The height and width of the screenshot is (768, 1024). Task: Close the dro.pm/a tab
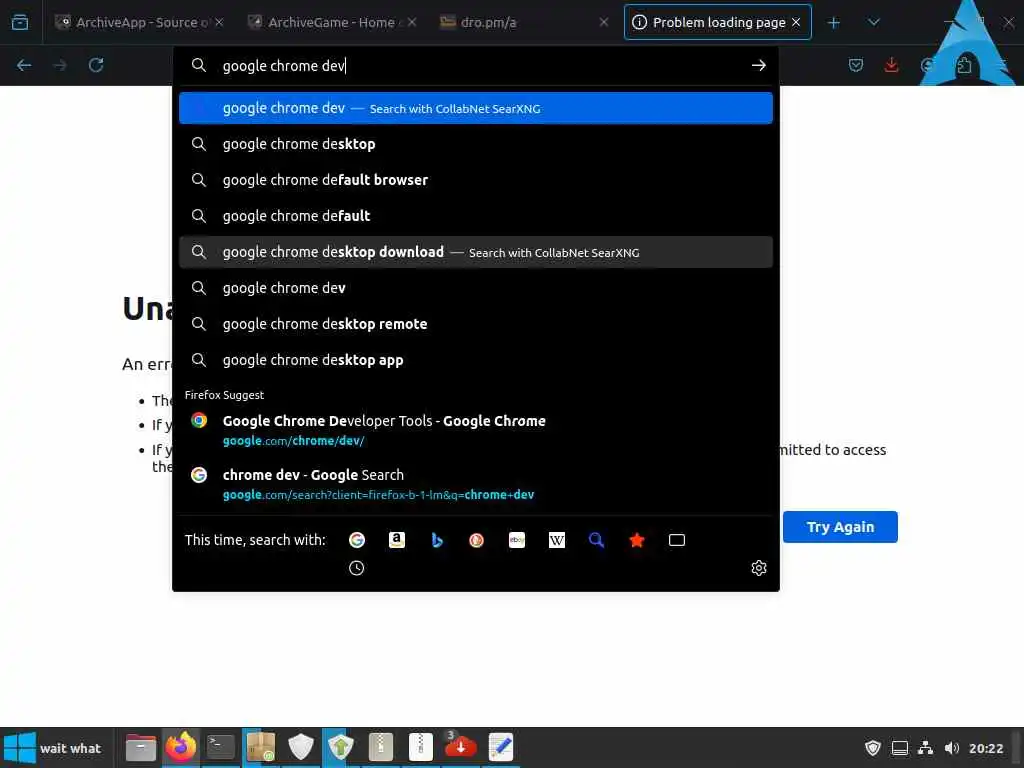click(x=604, y=22)
